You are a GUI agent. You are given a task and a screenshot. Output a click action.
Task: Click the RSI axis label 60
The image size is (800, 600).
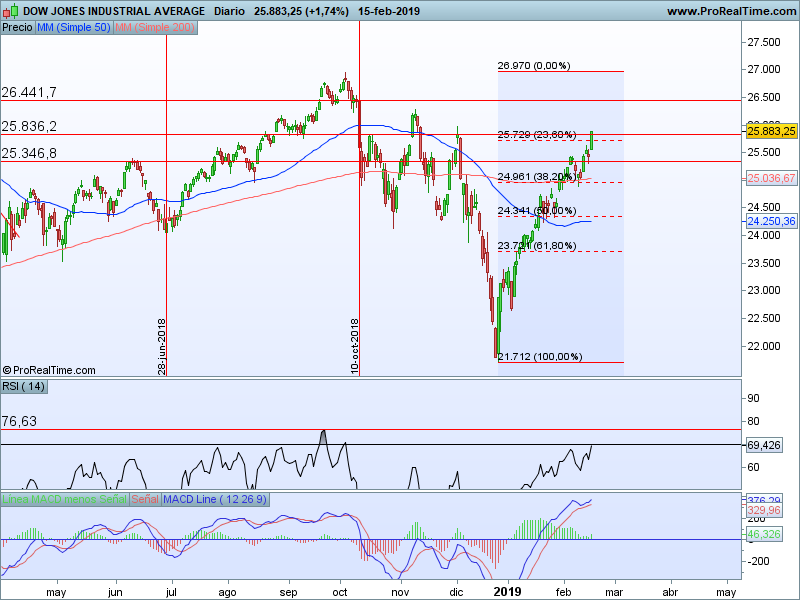click(753, 467)
